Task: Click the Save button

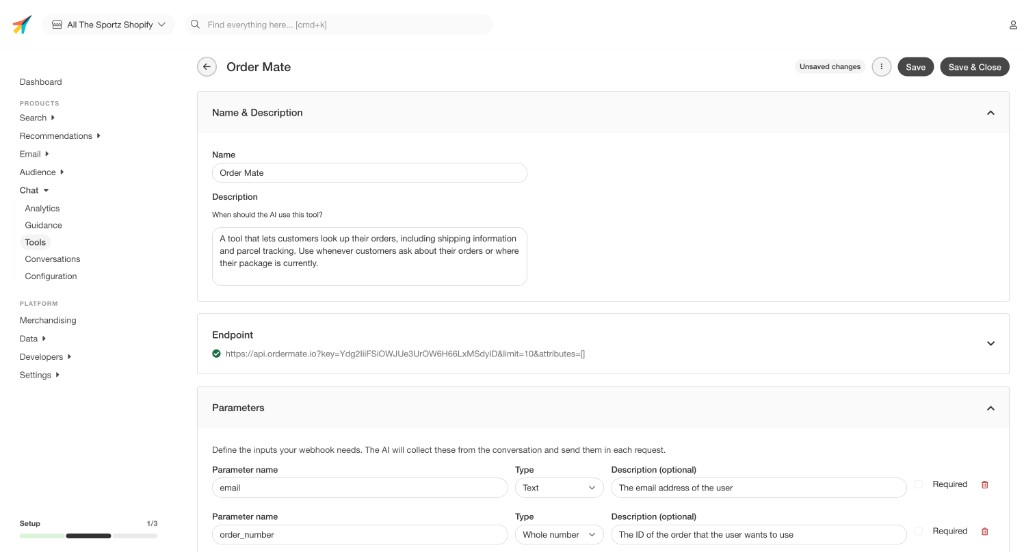Action: [915, 67]
